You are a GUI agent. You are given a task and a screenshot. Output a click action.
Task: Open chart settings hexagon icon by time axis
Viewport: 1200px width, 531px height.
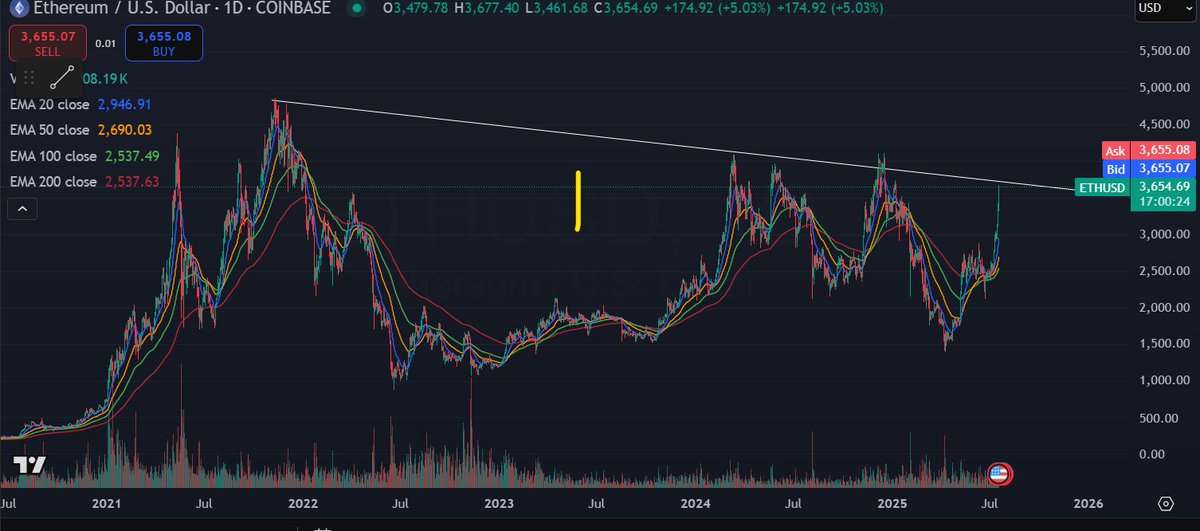tap(1165, 503)
